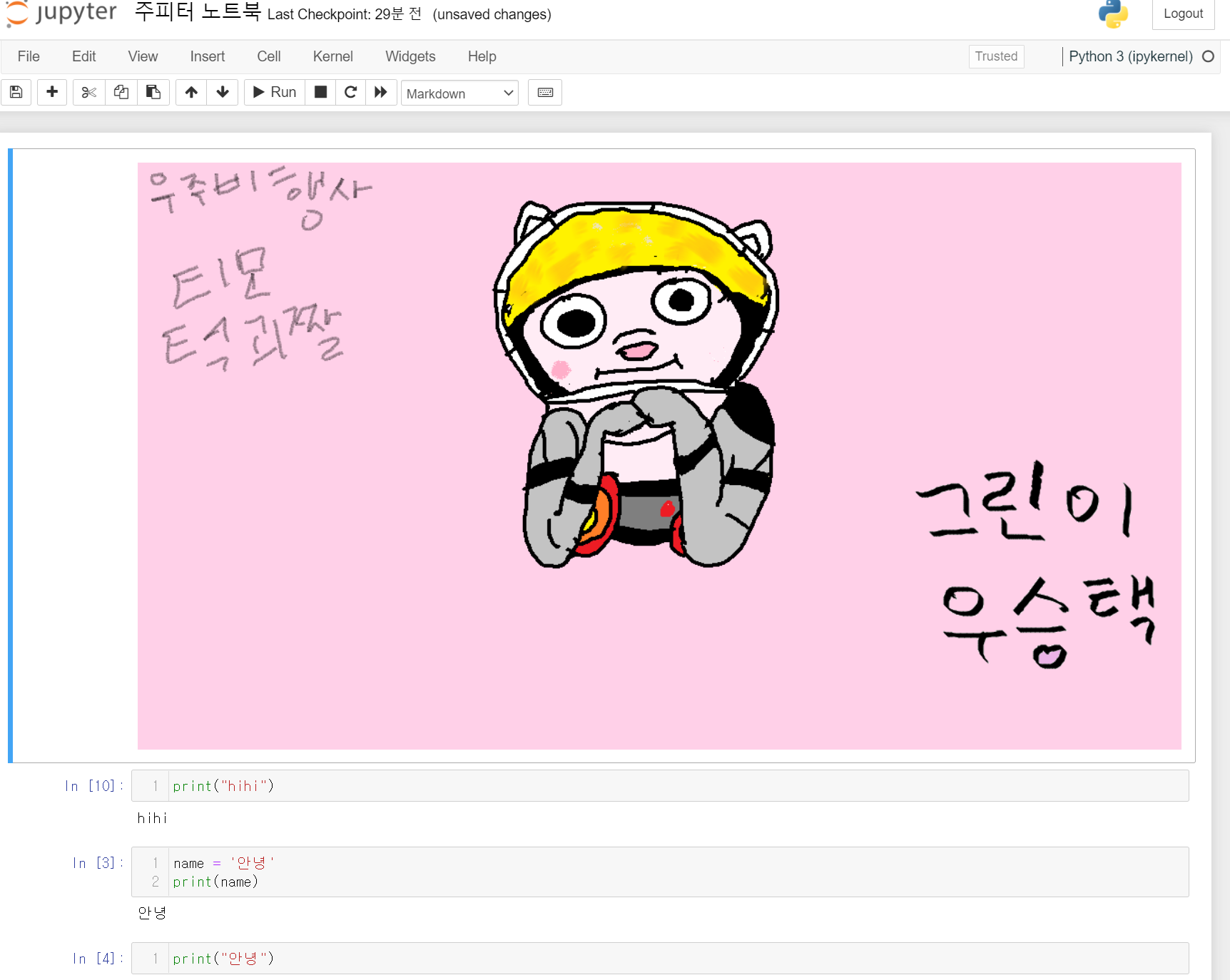Paste cells below
Viewport: 1230px width, 980px height.
pyautogui.click(x=153, y=92)
